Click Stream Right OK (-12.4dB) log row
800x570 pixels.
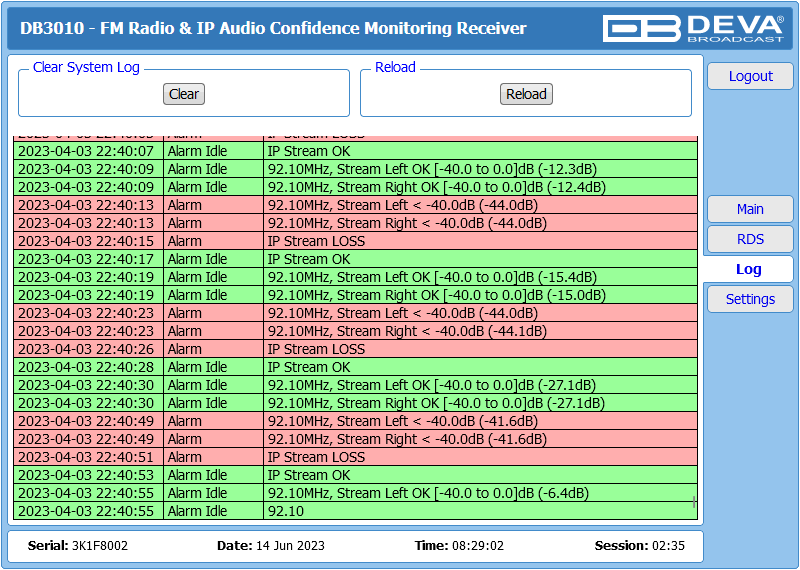(355, 187)
